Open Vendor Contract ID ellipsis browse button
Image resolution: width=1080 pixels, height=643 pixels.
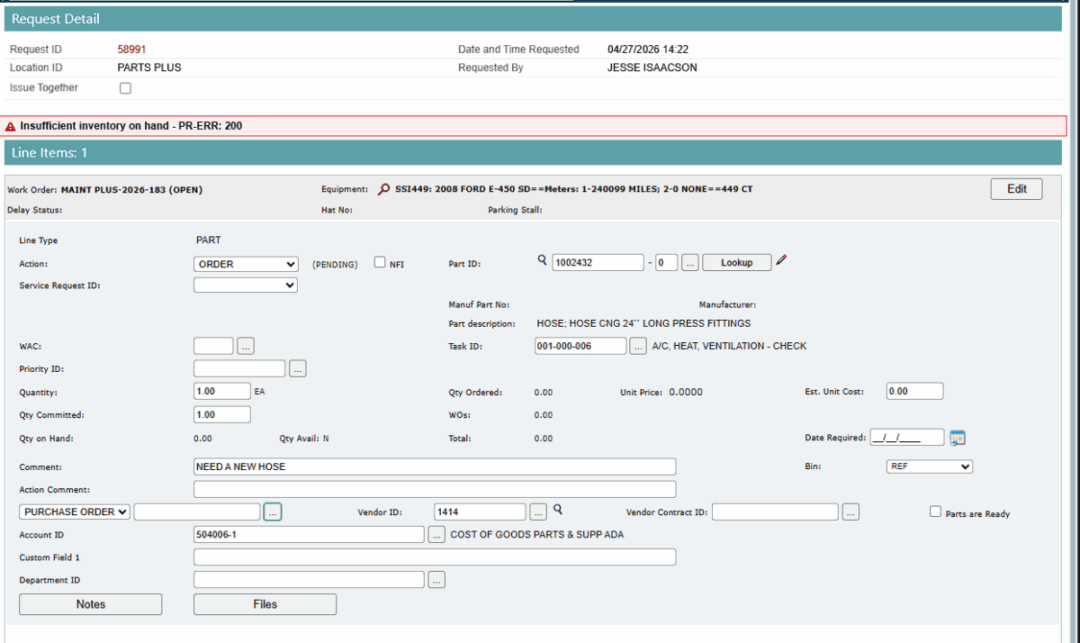point(851,512)
